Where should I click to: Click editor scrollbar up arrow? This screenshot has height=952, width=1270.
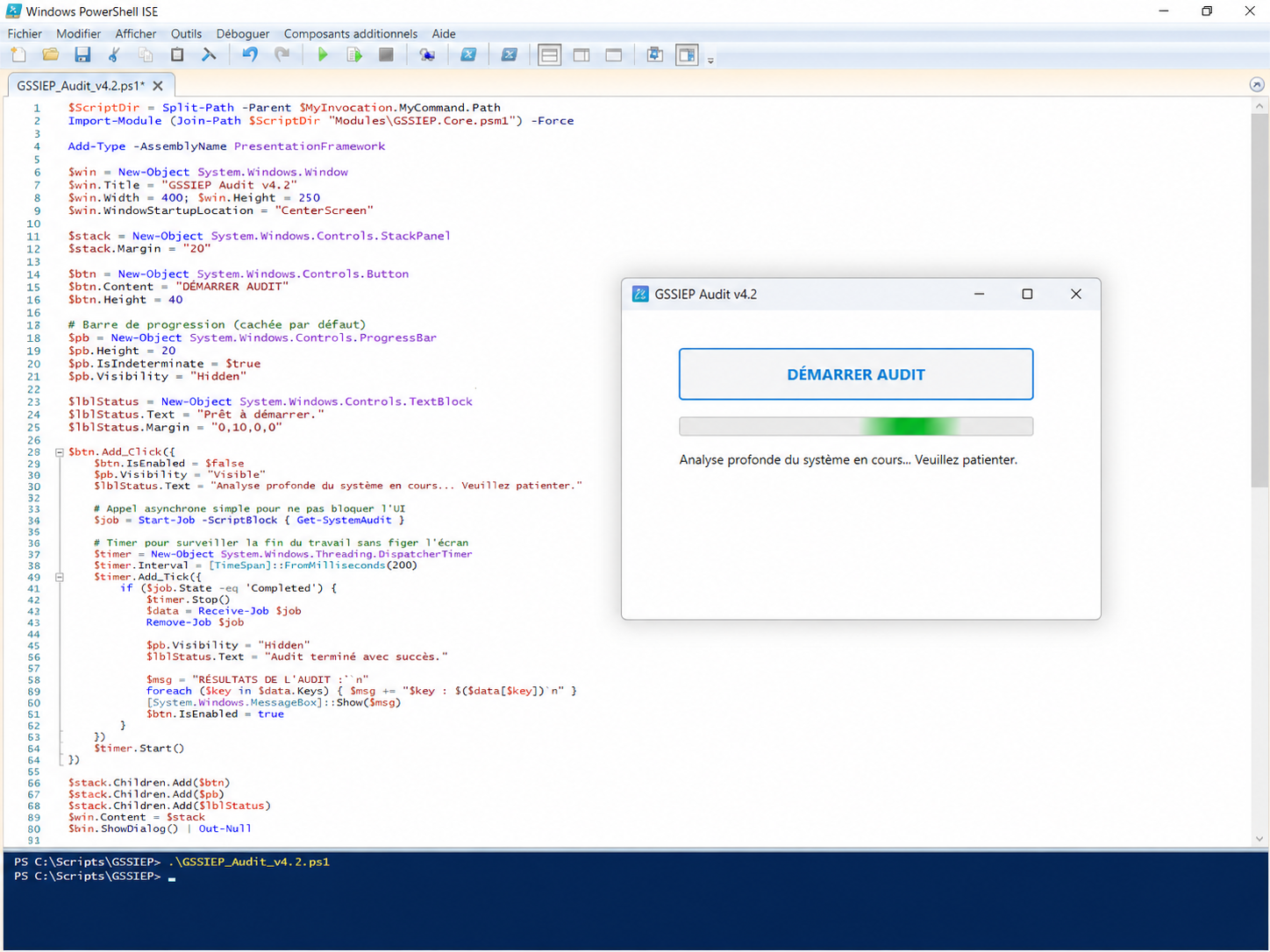(1259, 105)
